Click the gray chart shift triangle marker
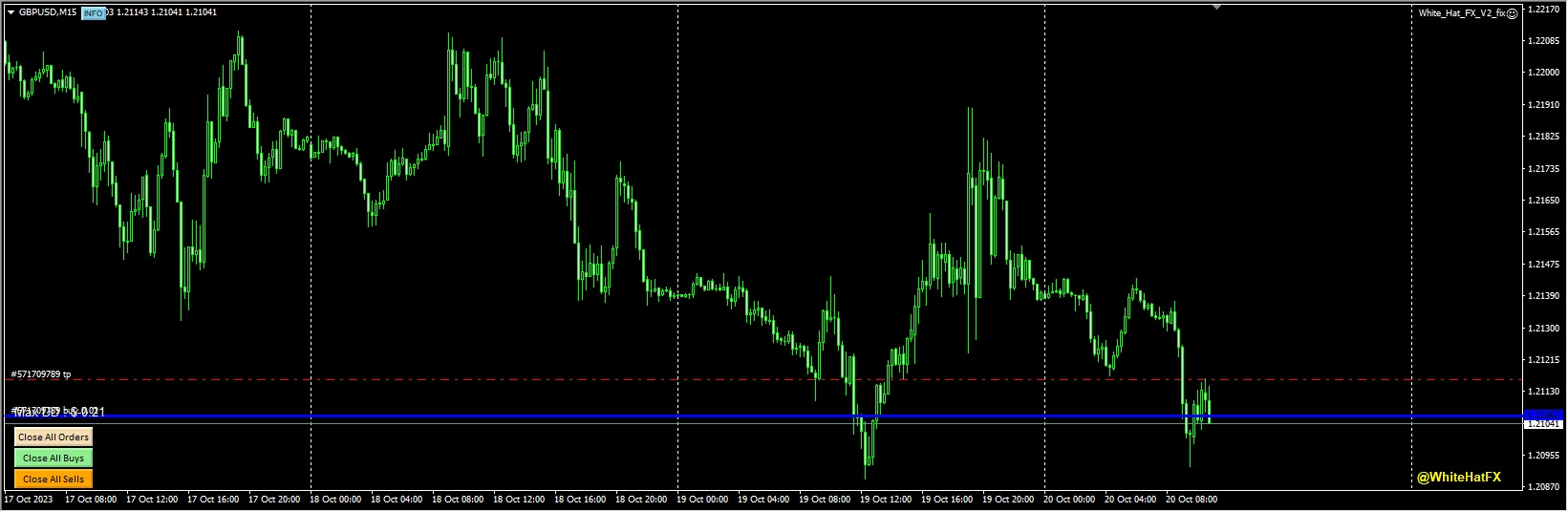This screenshot has height=512, width=1568. pos(1216,7)
